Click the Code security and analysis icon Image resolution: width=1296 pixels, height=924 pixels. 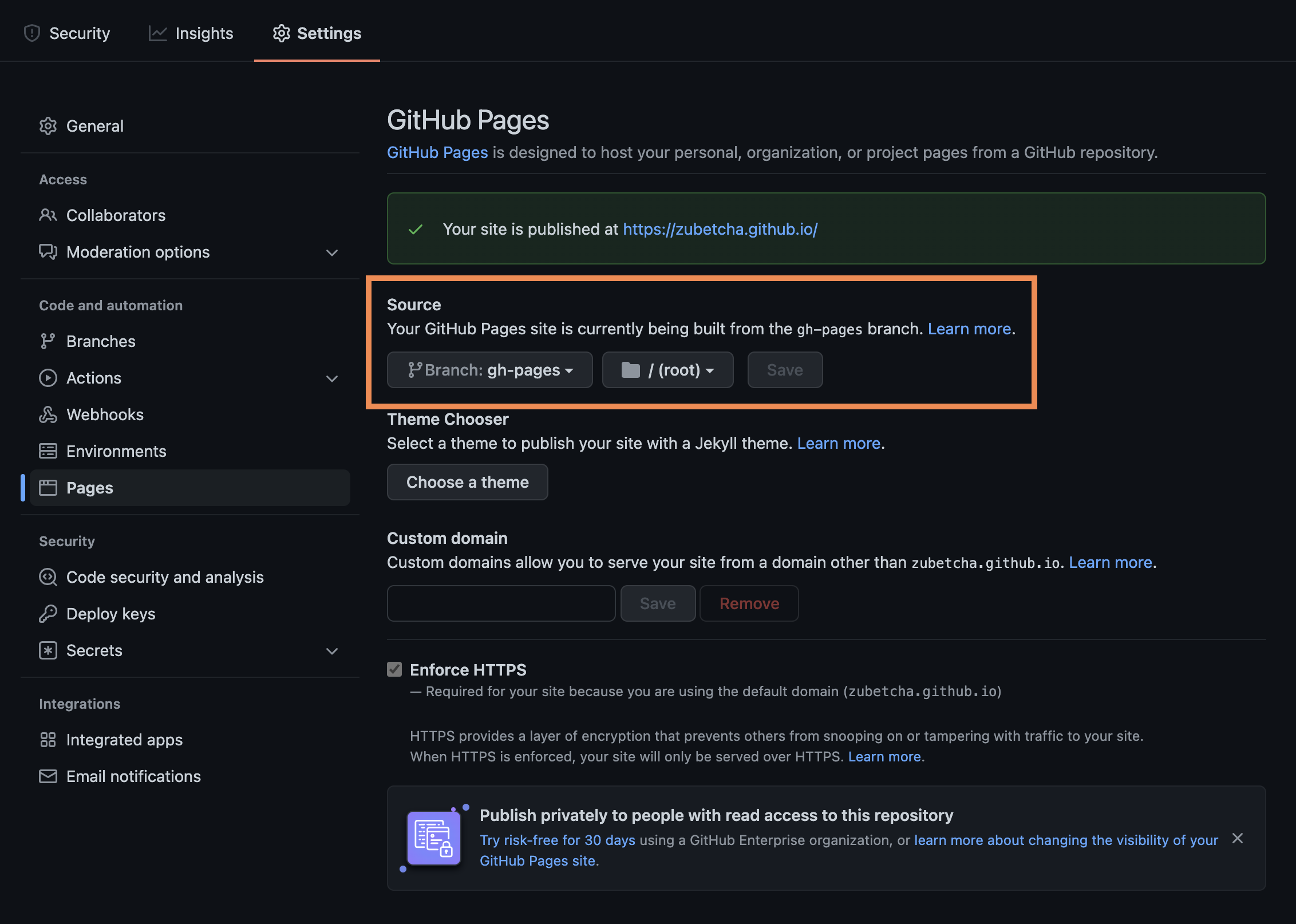[48, 577]
